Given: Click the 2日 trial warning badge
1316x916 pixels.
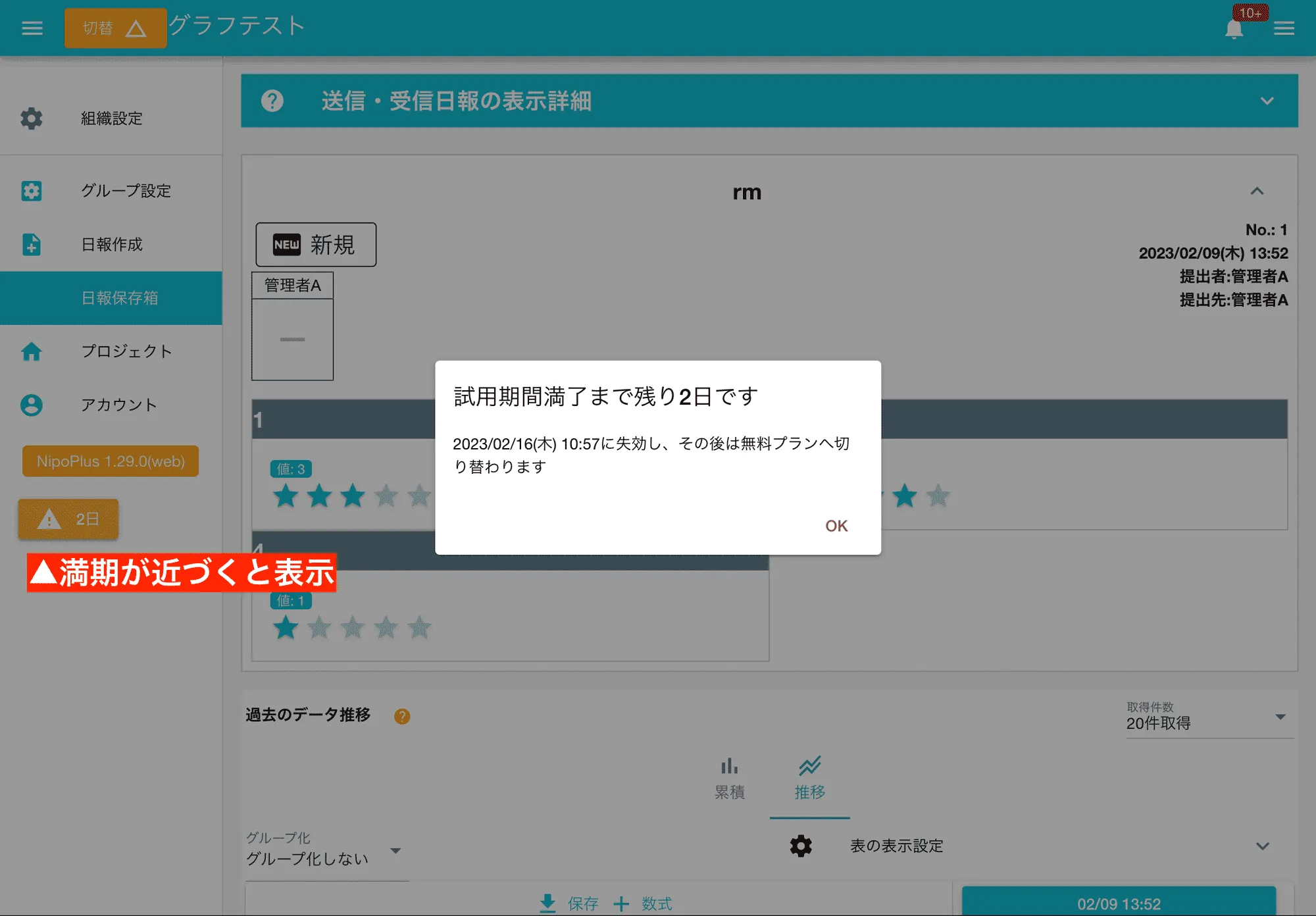Looking at the screenshot, I should (68, 519).
